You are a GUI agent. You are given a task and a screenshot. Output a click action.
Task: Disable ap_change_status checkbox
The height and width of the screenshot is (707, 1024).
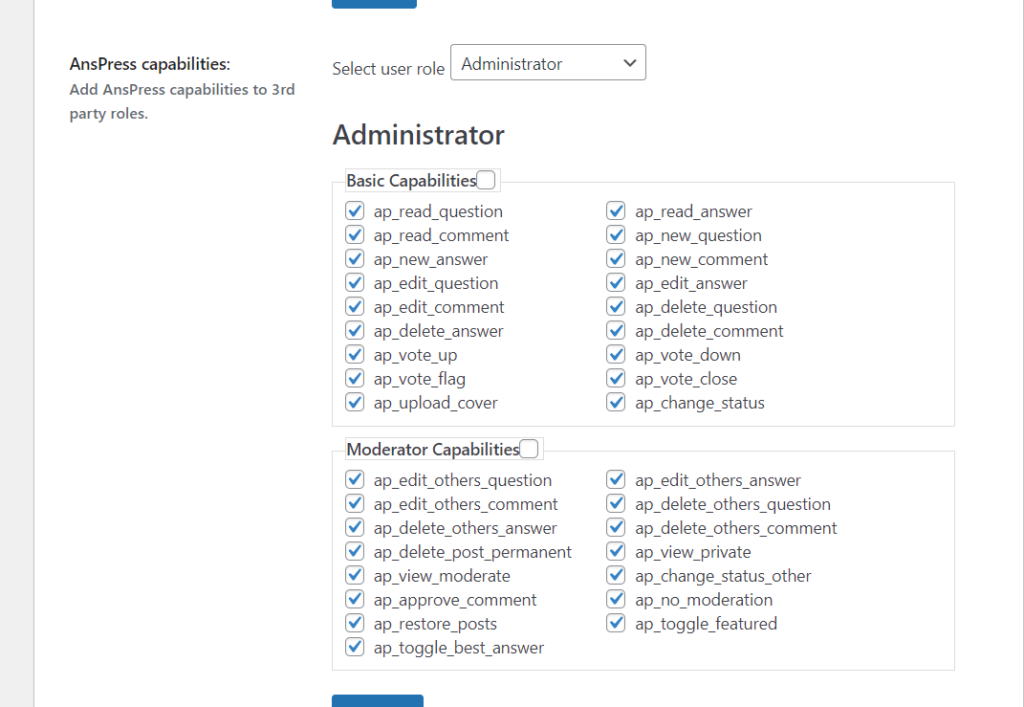point(616,403)
